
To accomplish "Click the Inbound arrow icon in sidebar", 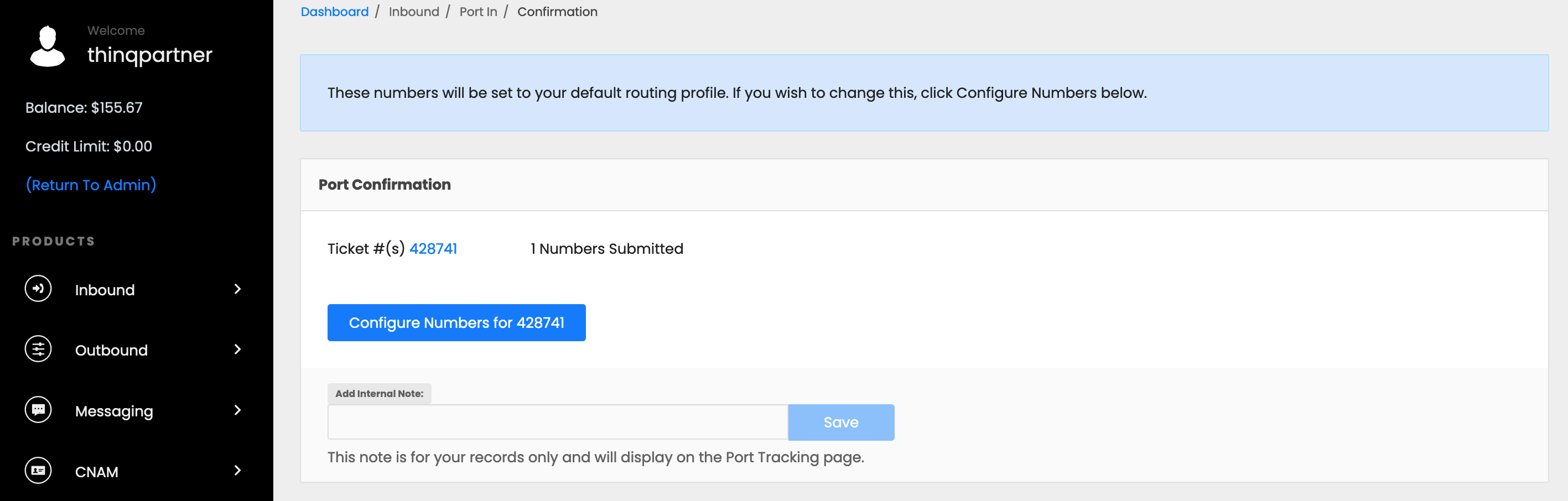I will coord(38,289).
